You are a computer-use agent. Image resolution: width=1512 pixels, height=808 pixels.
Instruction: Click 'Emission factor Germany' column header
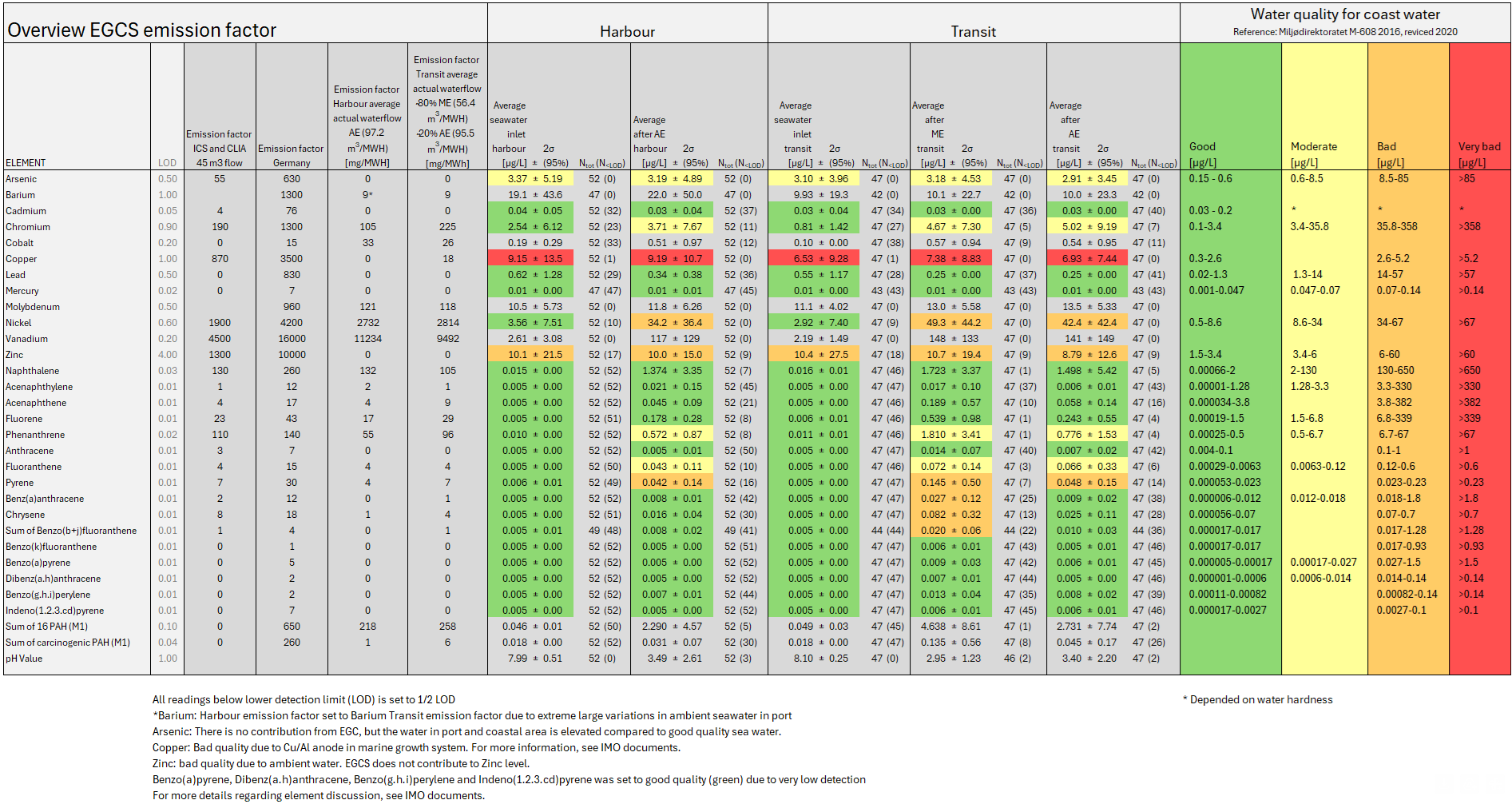(292, 156)
